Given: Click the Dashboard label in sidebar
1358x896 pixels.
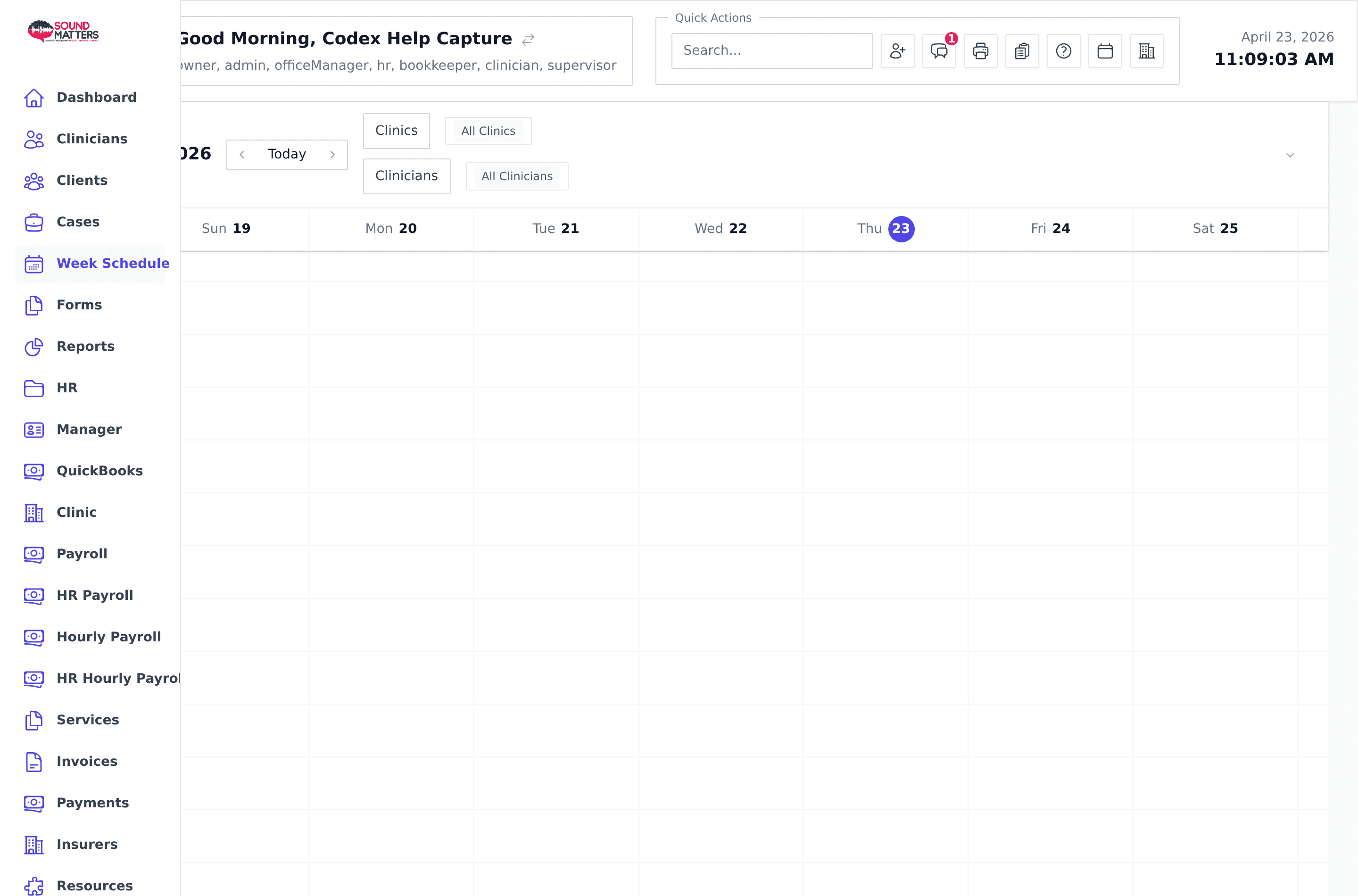Looking at the screenshot, I should point(97,98).
